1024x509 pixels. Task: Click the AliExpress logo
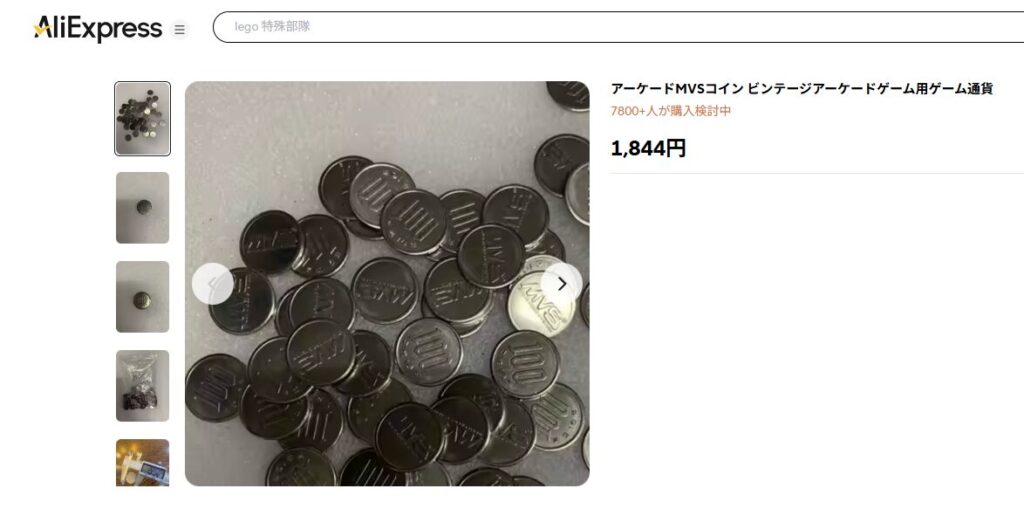click(98, 28)
